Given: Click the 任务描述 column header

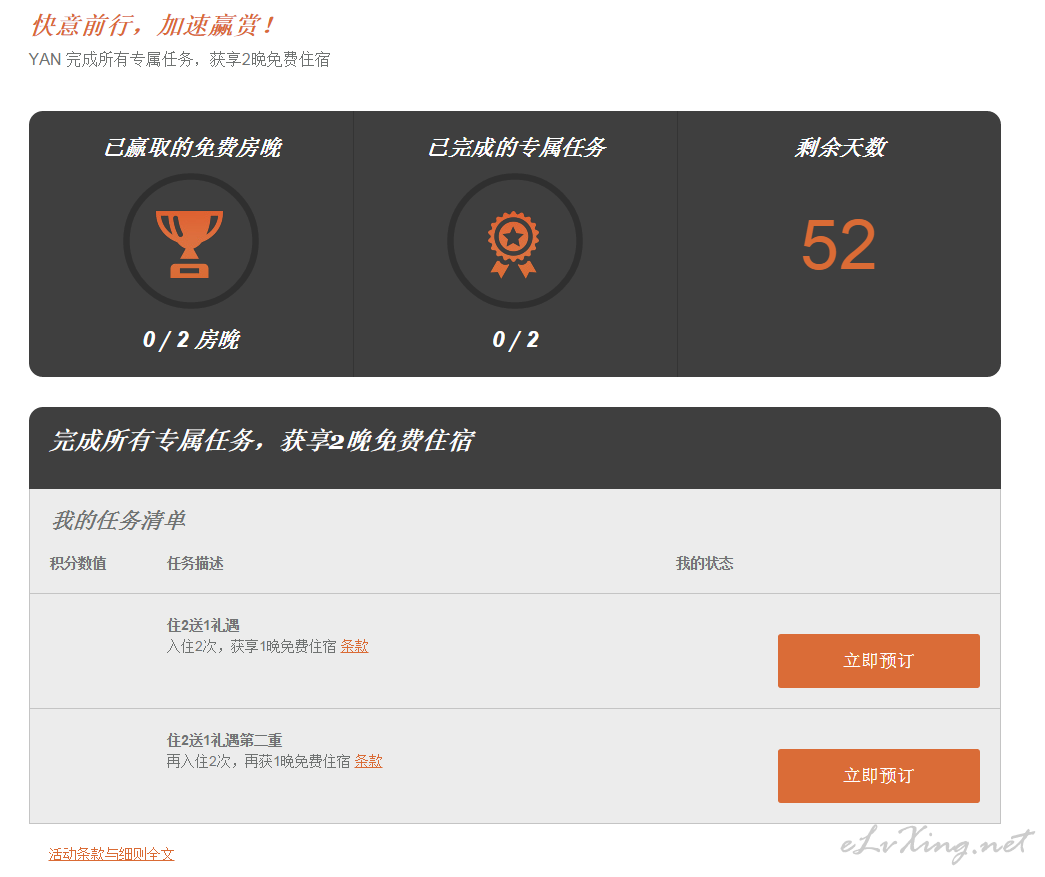Looking at the screenshot, I should (x=195, y=564).
